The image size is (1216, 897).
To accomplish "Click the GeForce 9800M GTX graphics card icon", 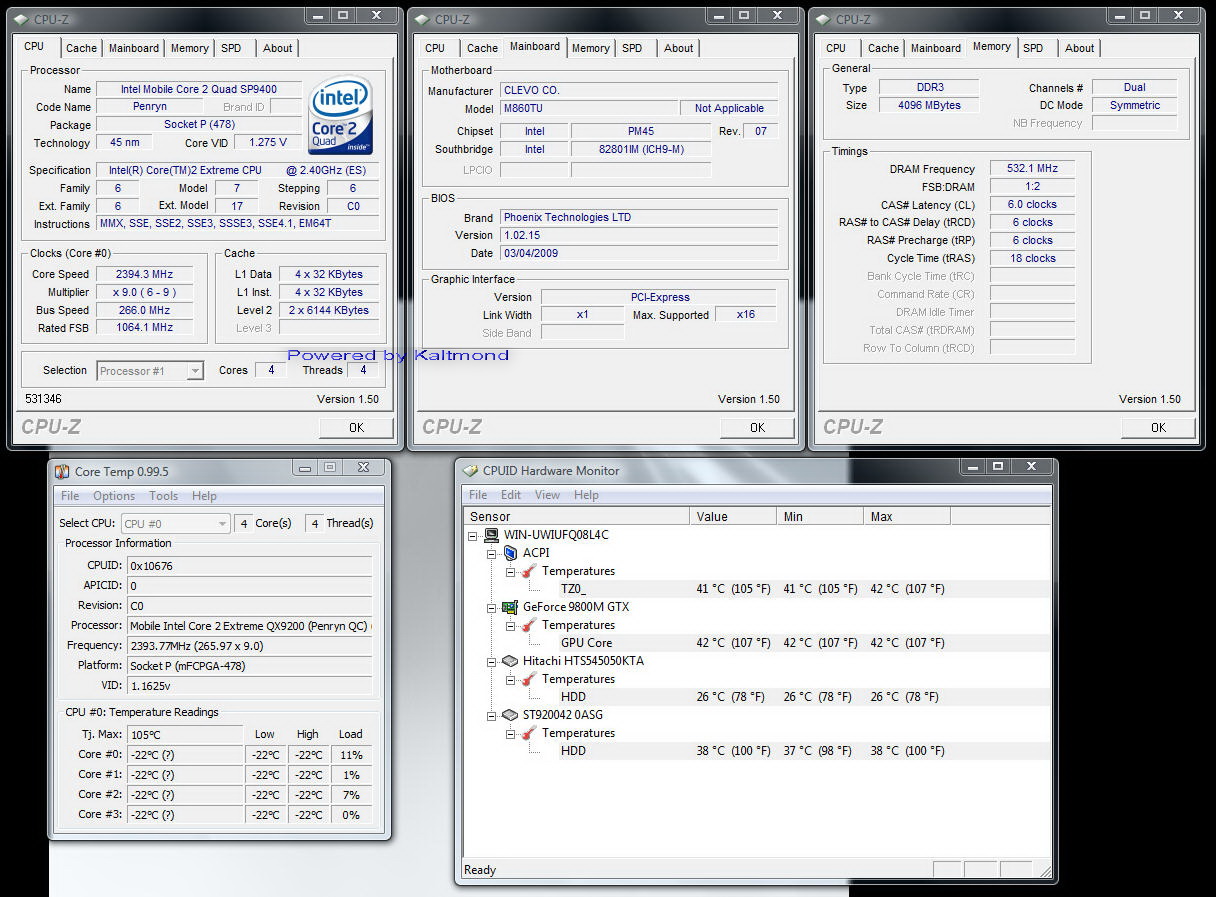I will pyautogui.click(x=511, y=607).
